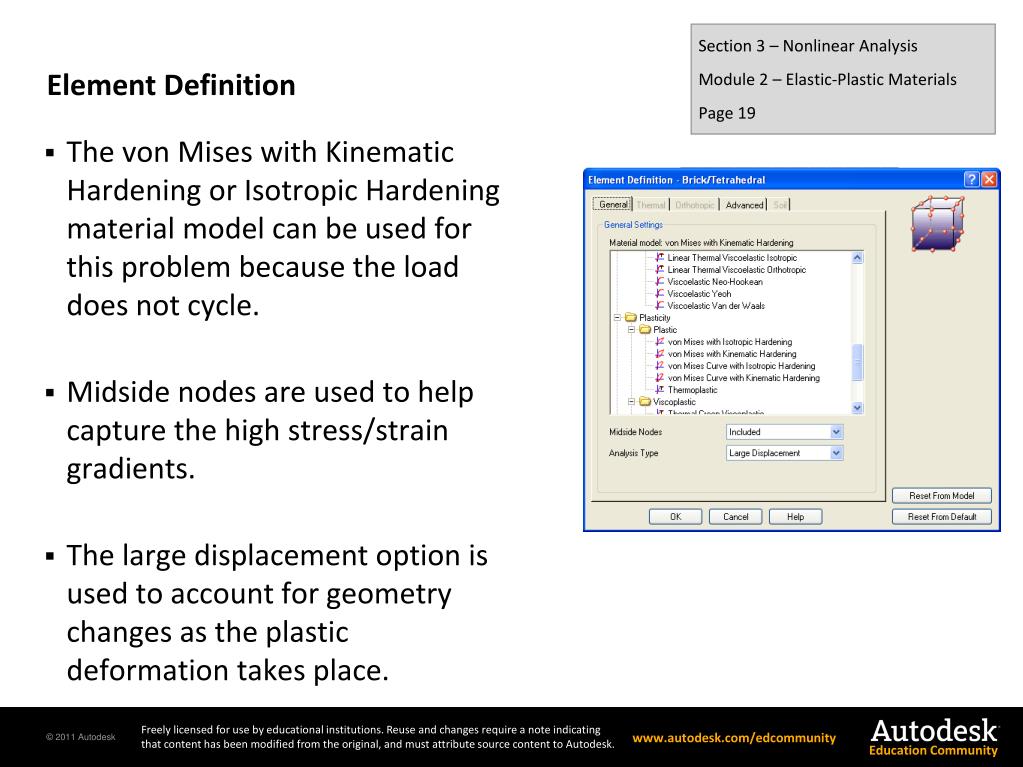Click the Viscoelastic Neo-Hookean material icon
Image resolution: width=1023 pixels, height=767 pixels.
660,282
